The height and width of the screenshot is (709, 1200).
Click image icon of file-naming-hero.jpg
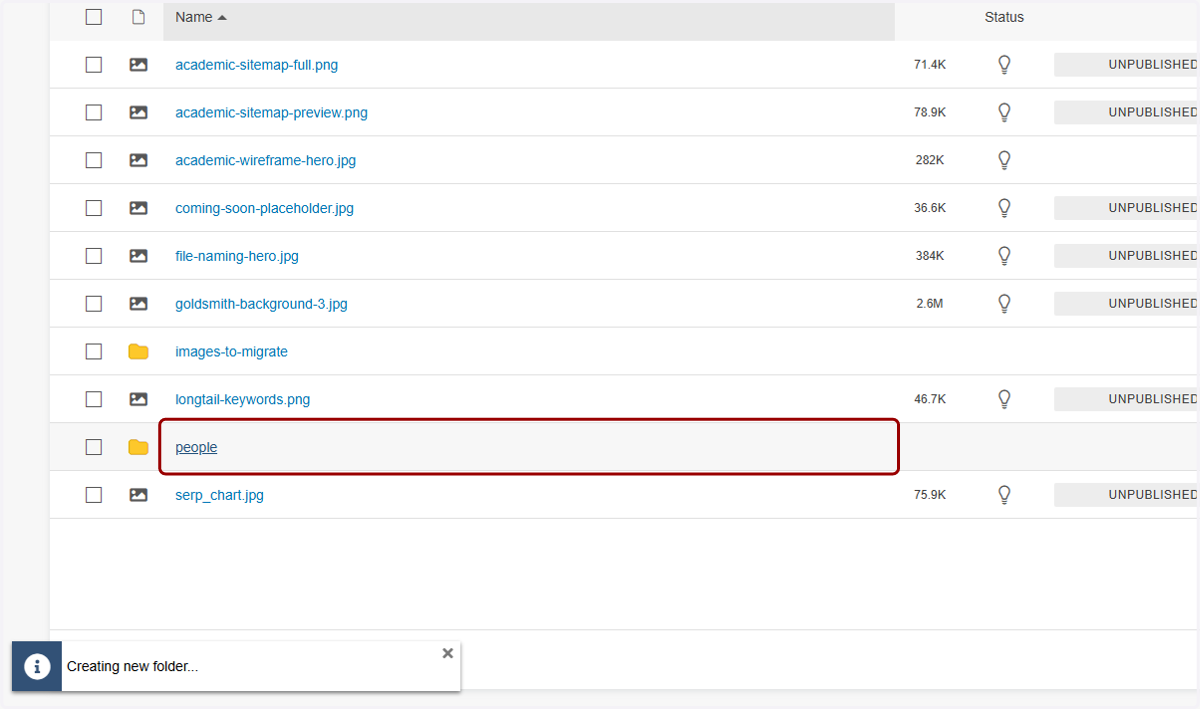click(x=138, y=256)
